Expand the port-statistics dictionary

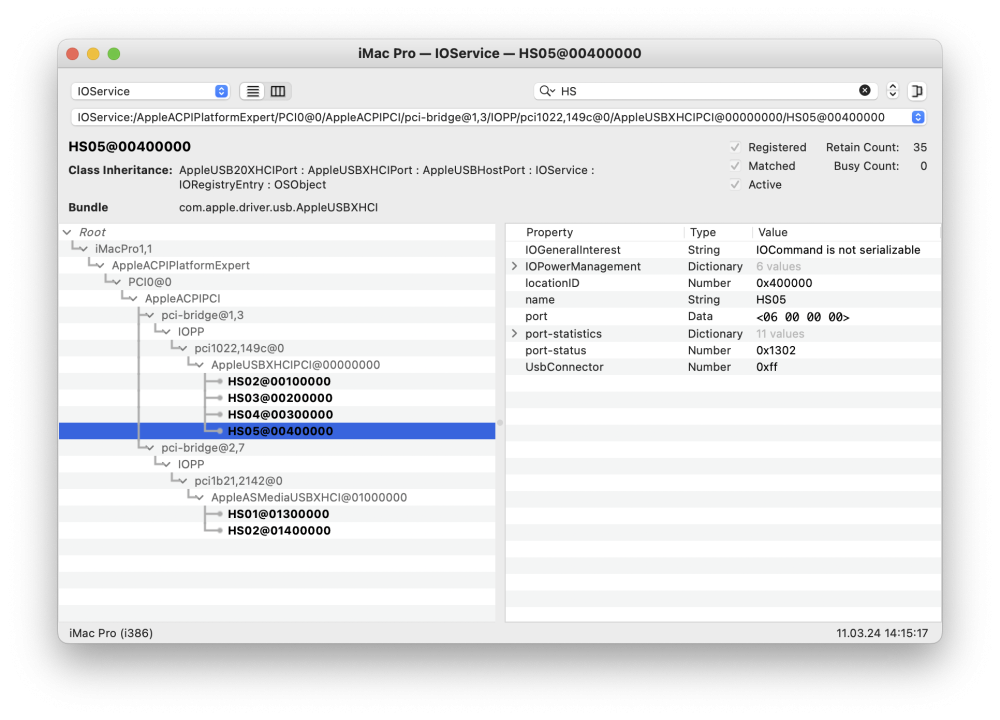[x=515, y=333]
